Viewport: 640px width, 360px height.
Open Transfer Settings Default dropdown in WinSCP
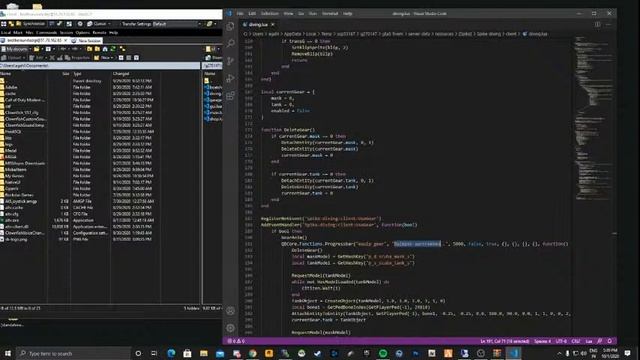[177, 24]
